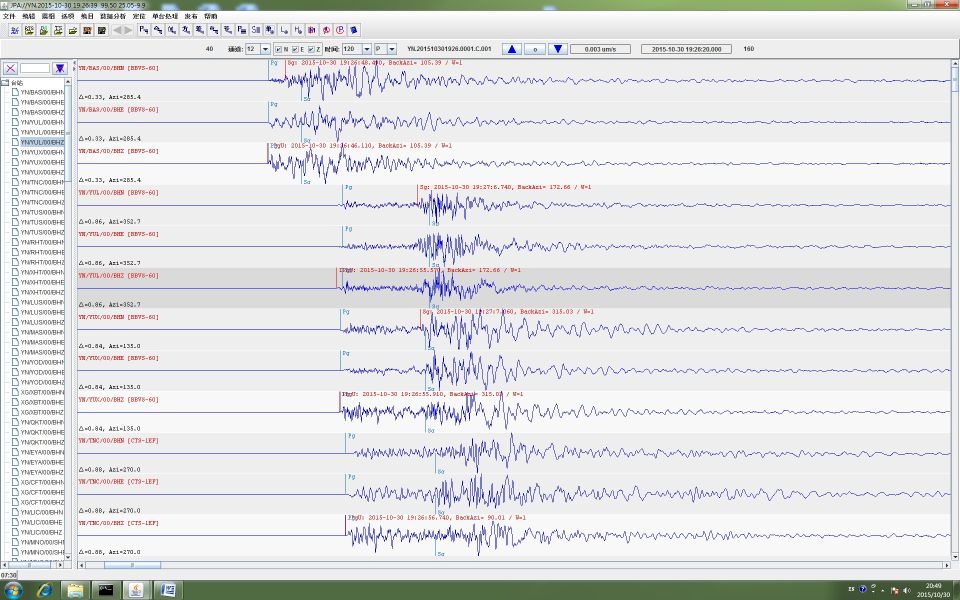Open the phase dropdown showing P
Viewport: 960px width, 600px height.
pos(385,49)
